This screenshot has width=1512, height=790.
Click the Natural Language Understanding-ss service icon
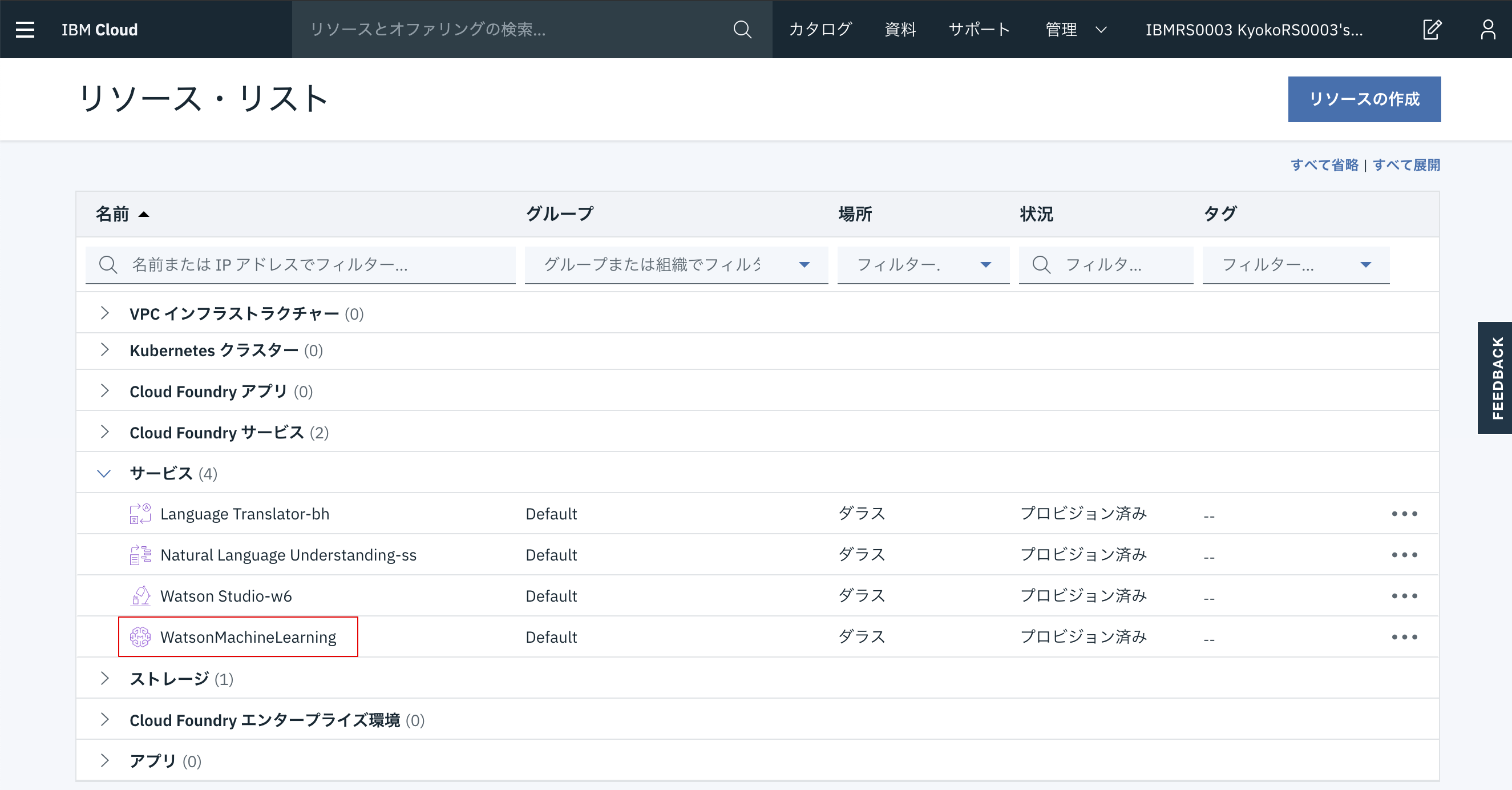tap(140, 555)
